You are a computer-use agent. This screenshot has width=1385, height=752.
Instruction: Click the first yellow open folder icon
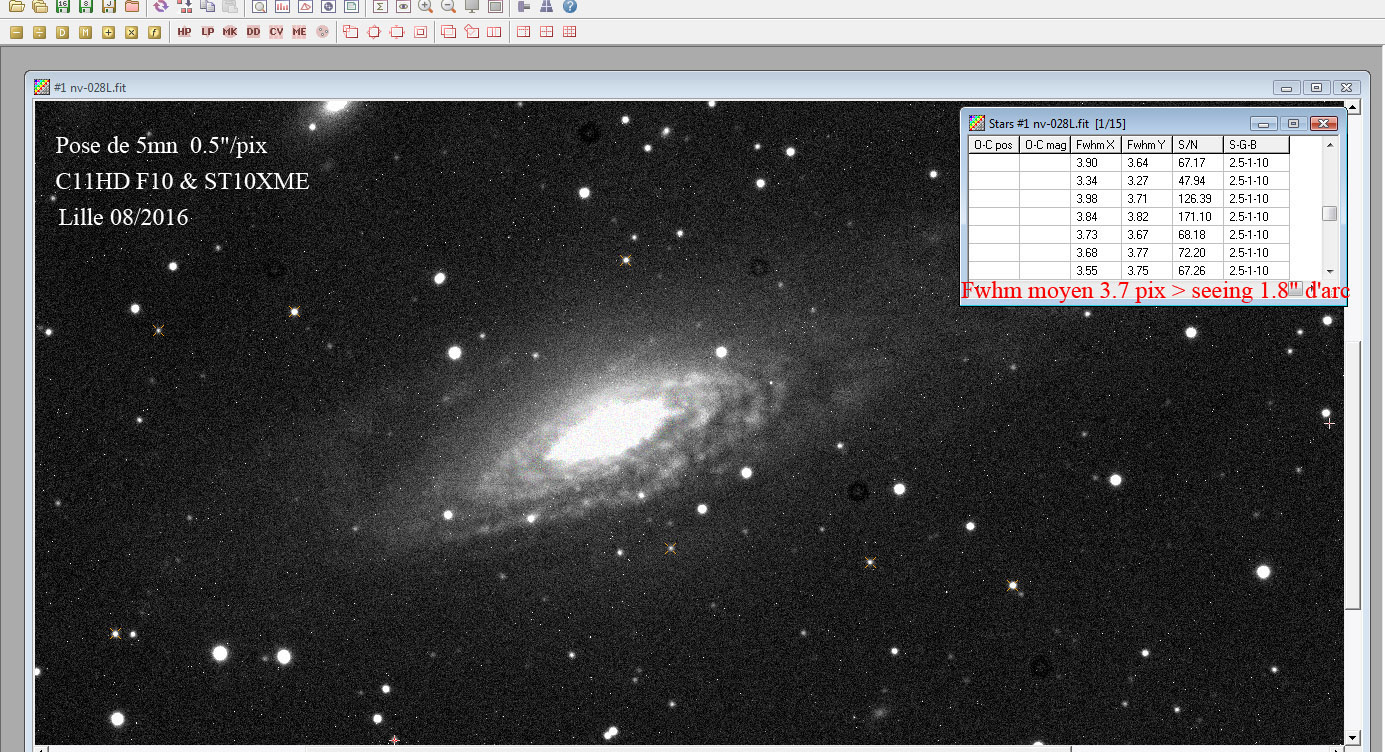pyautogui.click(x=16, y=6)
